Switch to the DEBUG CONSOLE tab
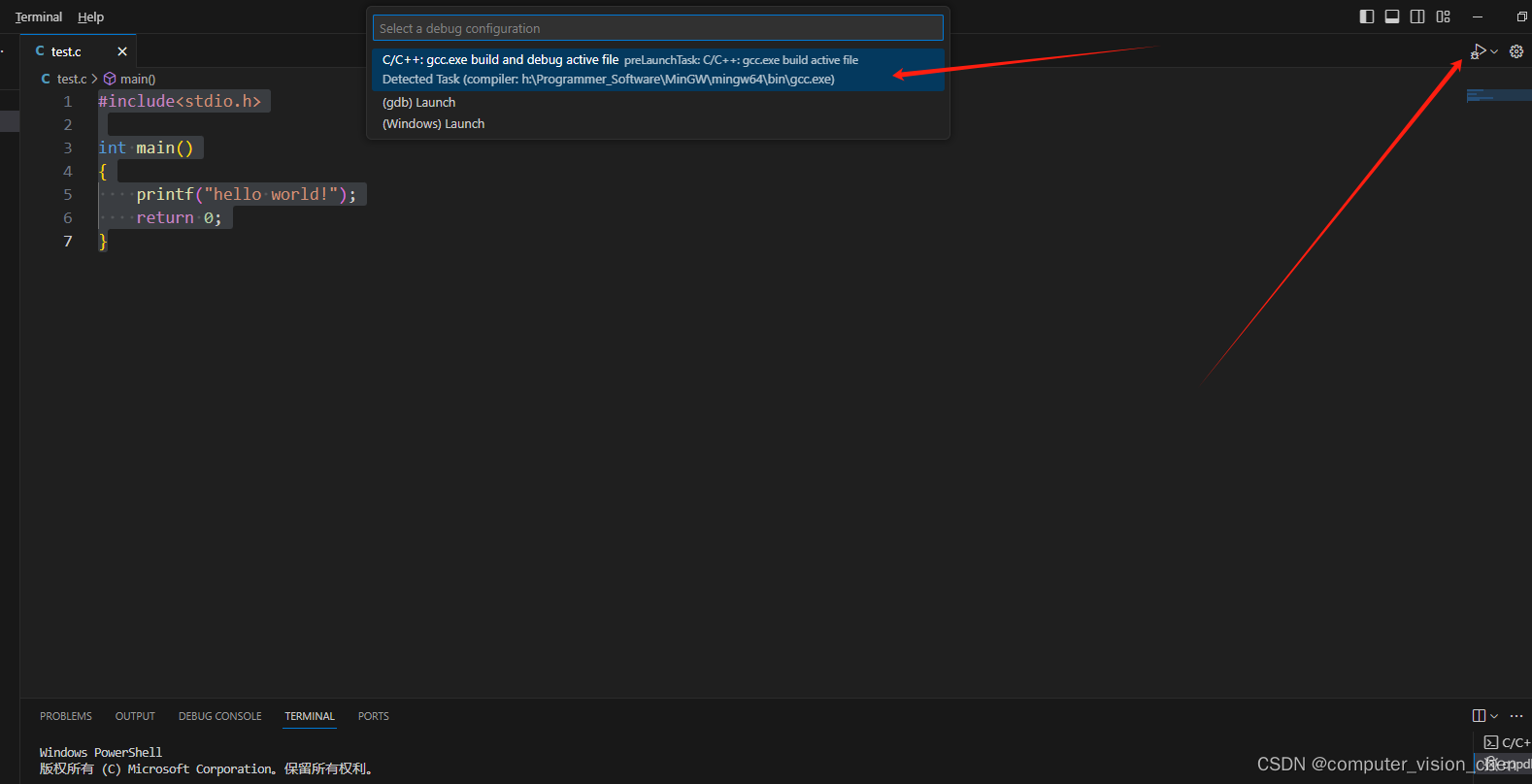Image resolution: width=1532 pixels, height=784 pixels. click(x=219, y=716)
